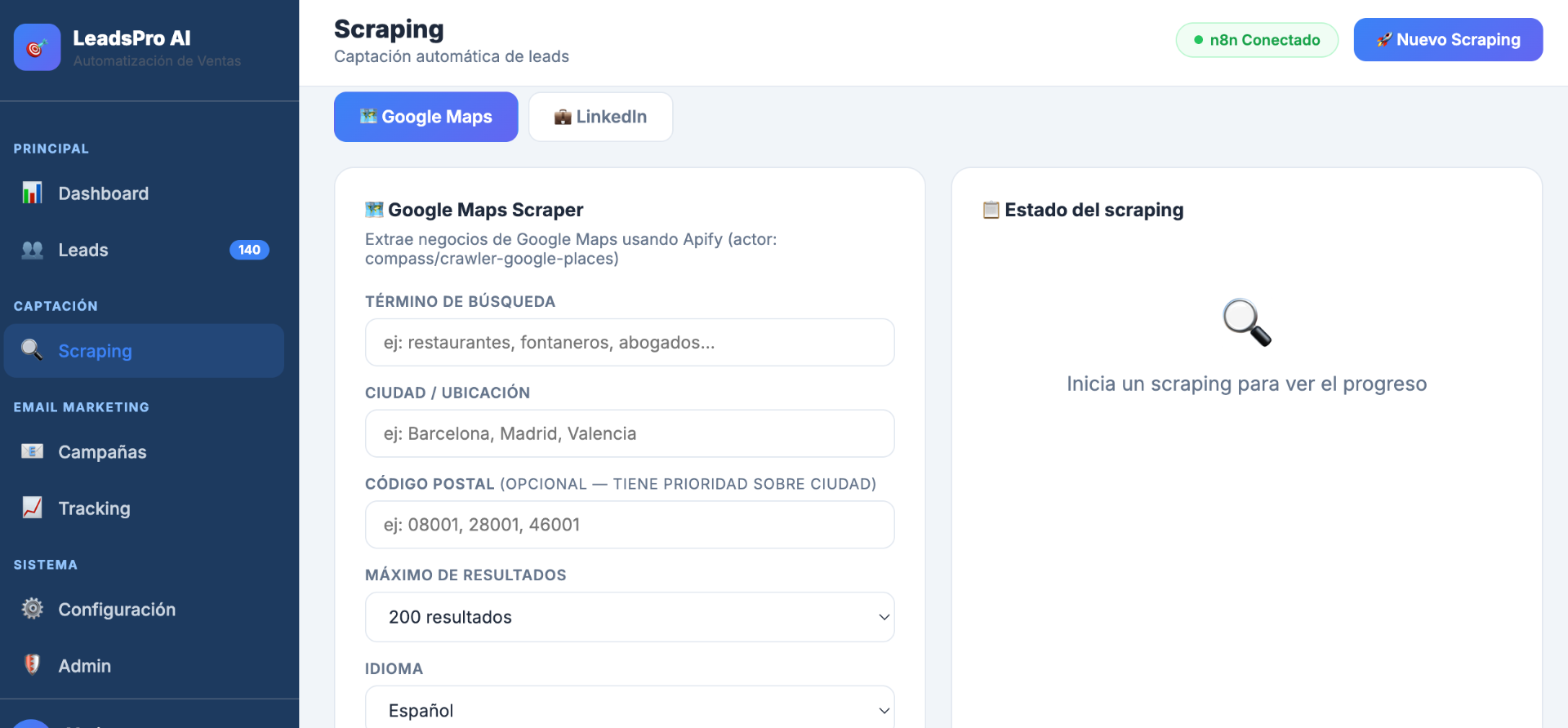1568x728 pixels.
Task: Open the Leads section
Action: 145,250
